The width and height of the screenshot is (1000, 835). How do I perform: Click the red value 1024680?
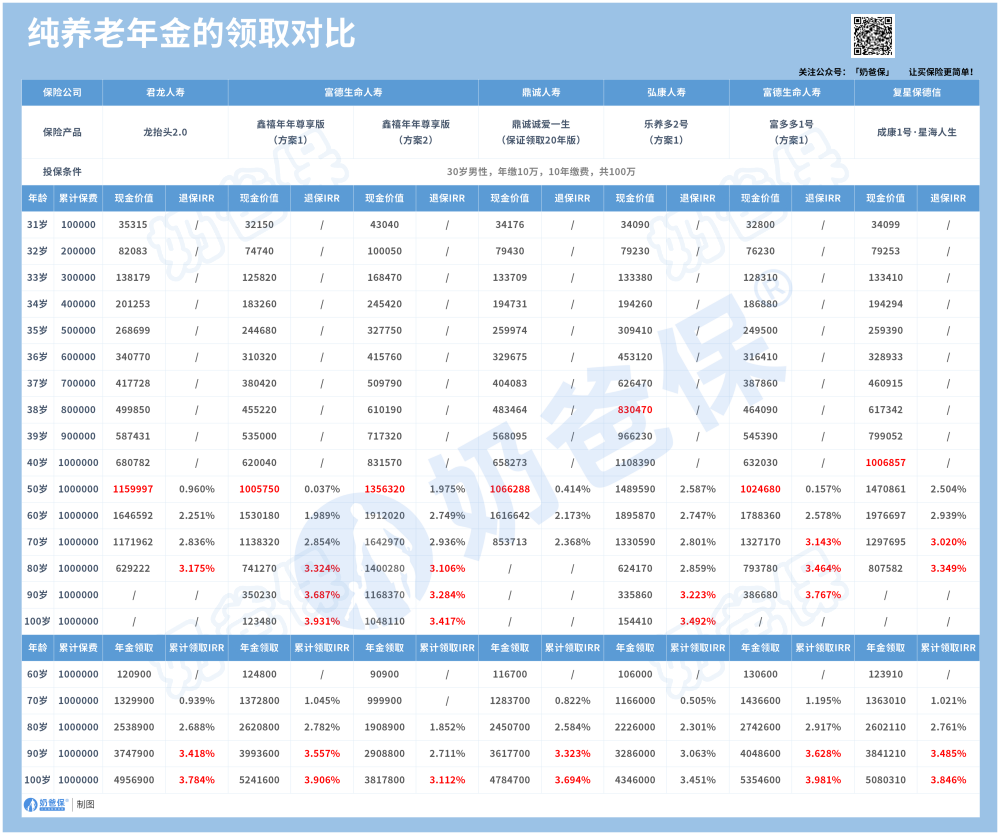760,489
